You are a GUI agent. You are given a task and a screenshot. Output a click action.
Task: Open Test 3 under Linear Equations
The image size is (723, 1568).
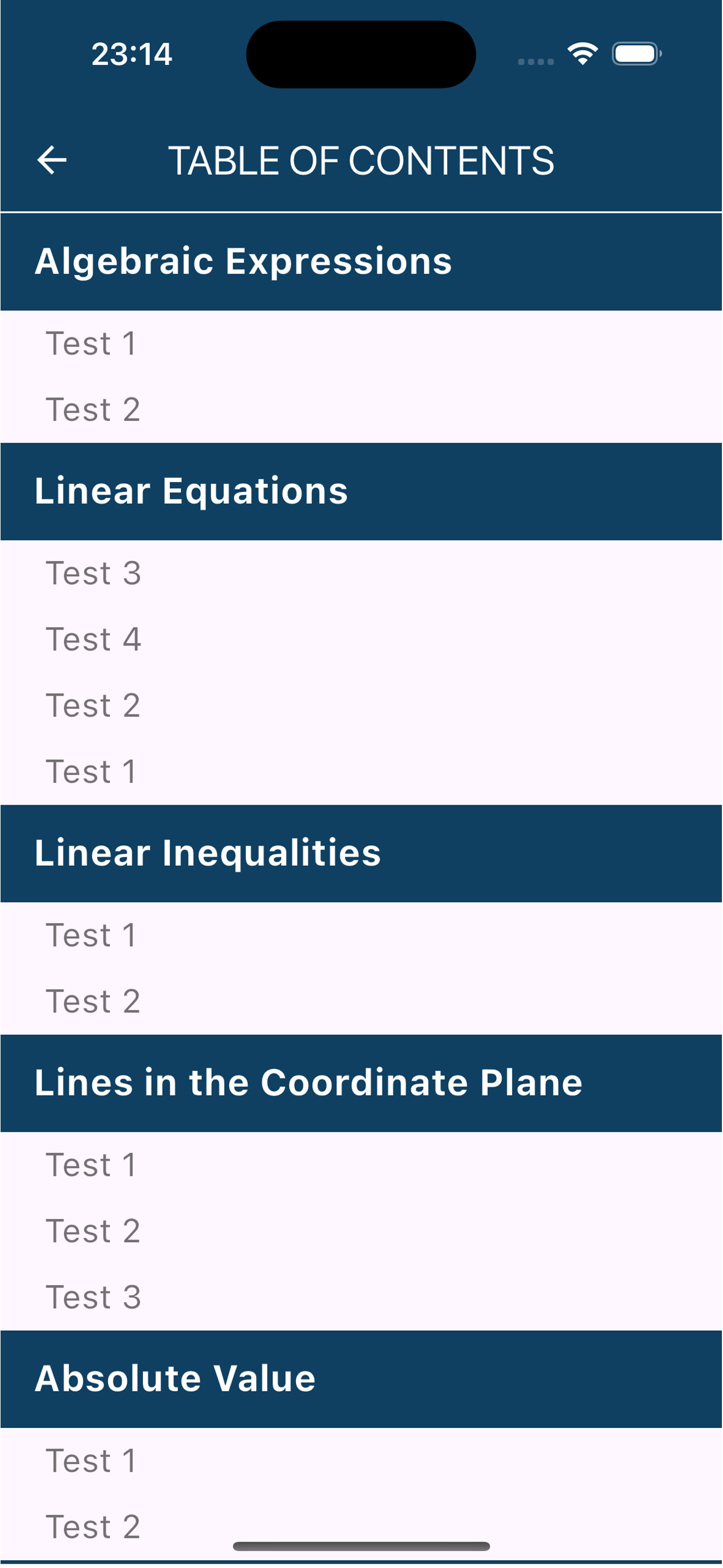(x=361, y=573)
